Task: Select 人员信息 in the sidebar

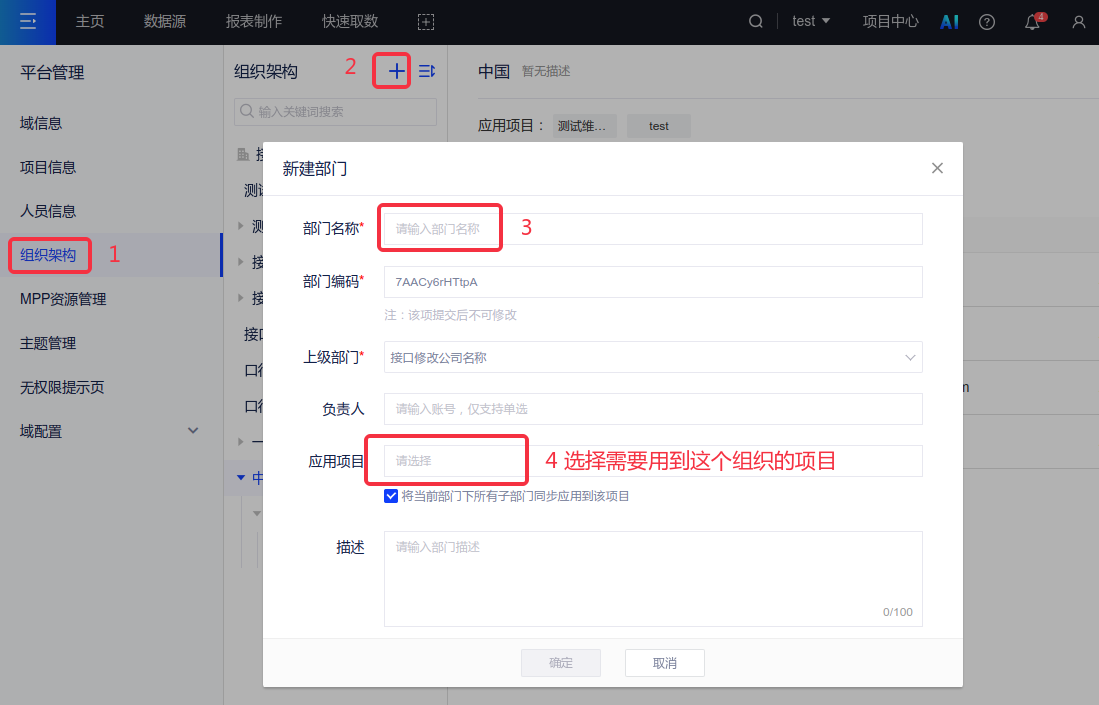Action: click(x=48, y=211)
